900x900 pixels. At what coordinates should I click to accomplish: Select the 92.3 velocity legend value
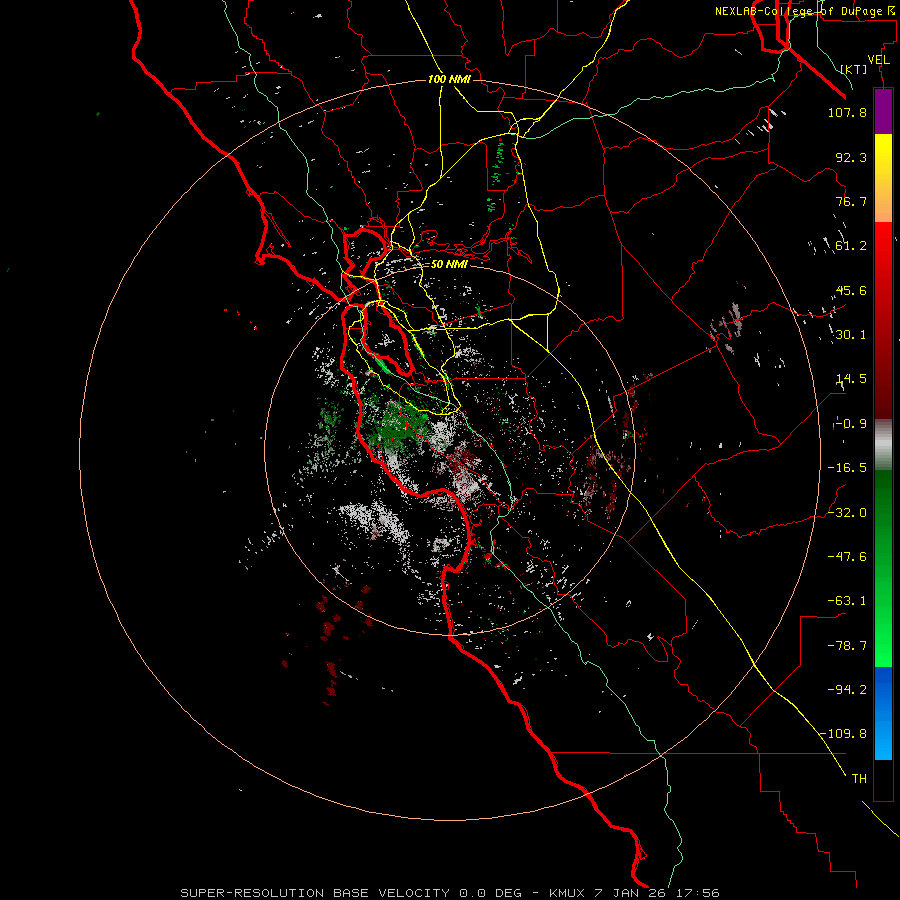[851, 157]
